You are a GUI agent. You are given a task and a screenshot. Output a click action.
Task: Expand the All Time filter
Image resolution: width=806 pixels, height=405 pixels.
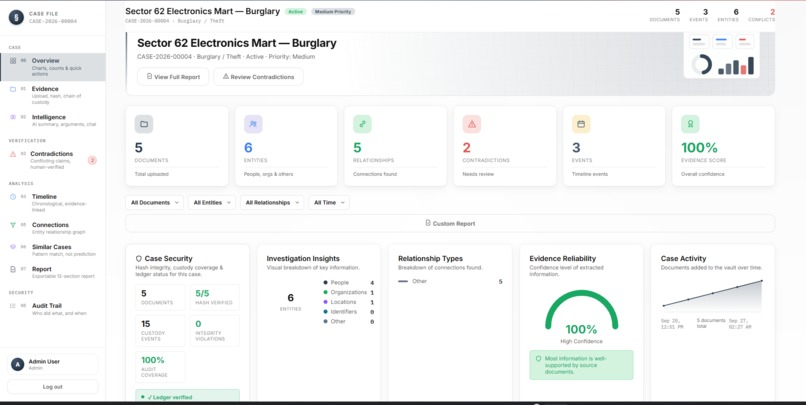coord(329,202)
